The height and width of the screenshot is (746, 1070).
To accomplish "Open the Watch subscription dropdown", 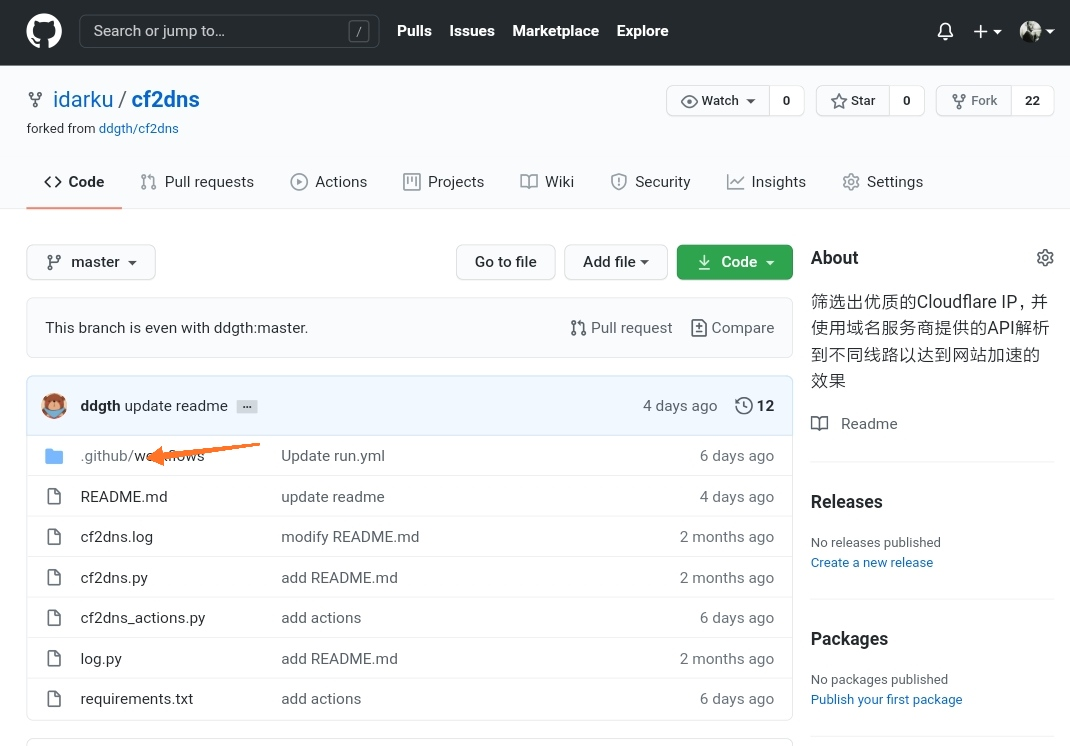I will (x=718, y=101).
